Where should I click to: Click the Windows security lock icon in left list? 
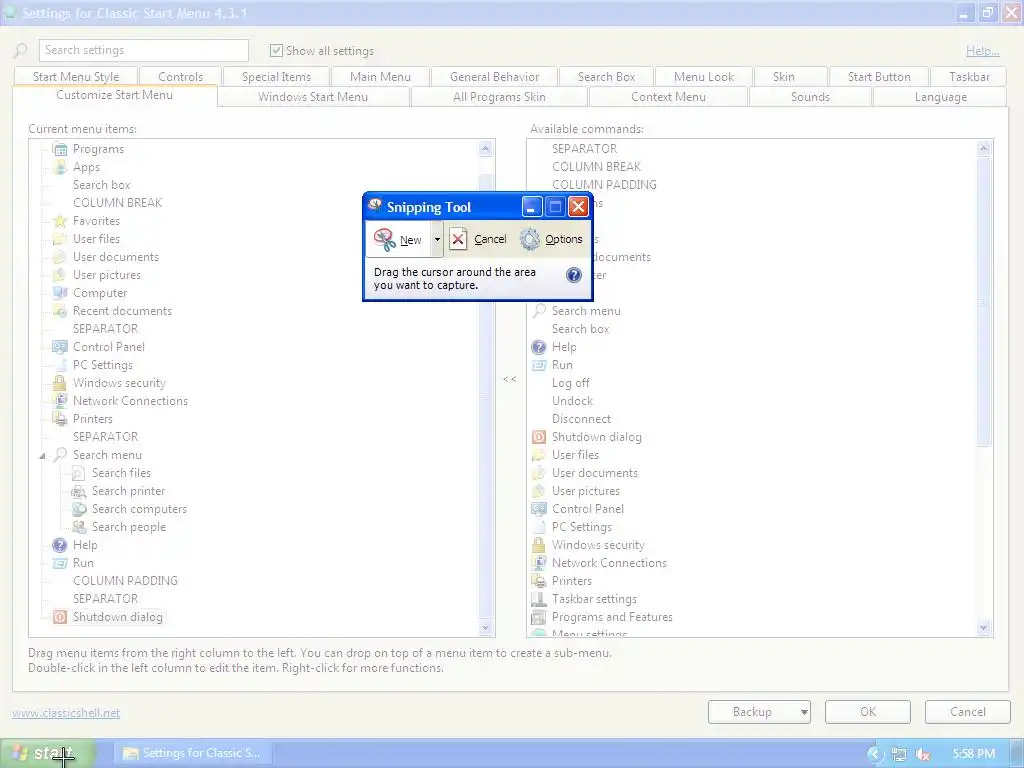[x=60, y=383]
